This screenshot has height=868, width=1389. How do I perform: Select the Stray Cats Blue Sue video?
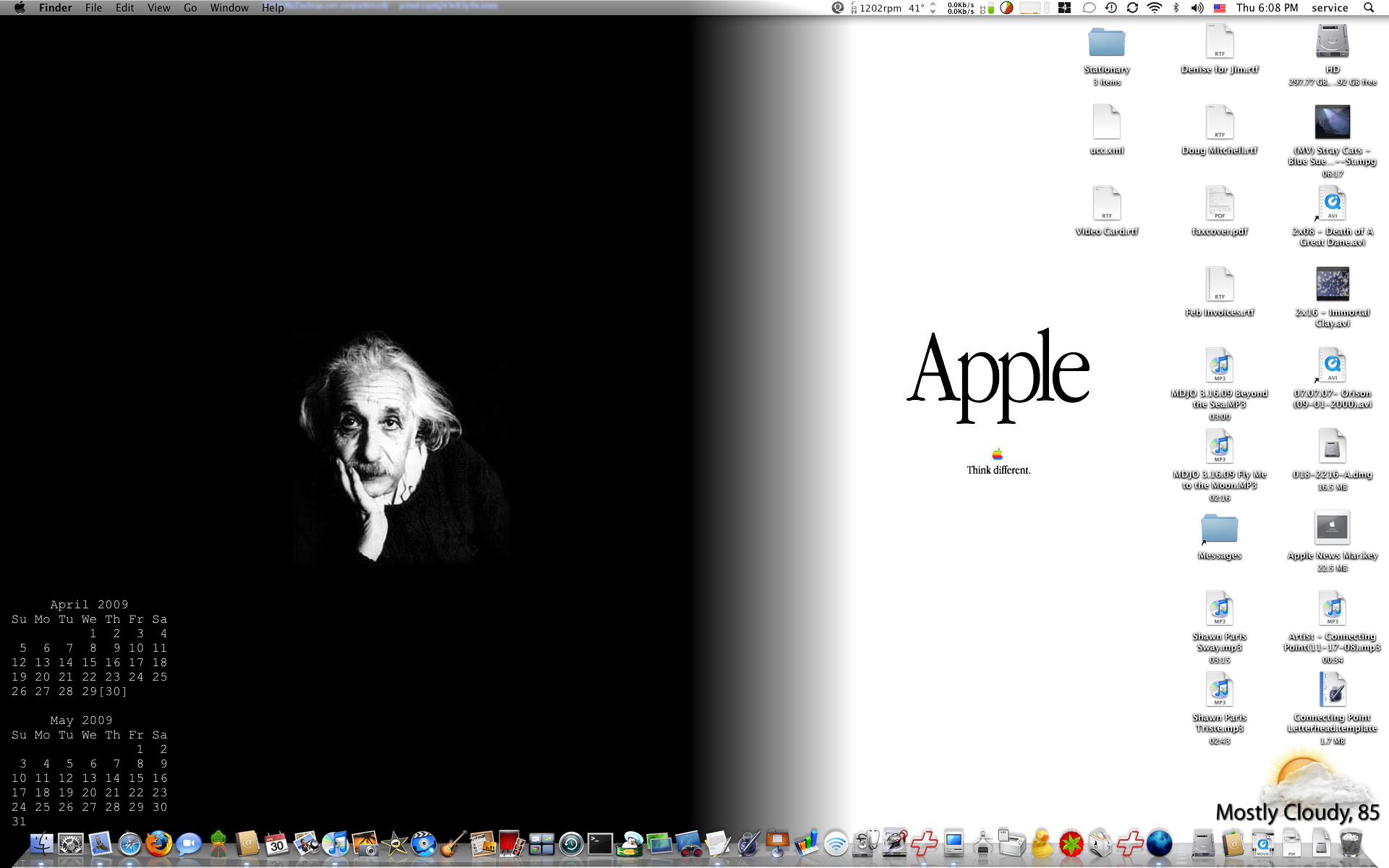(1333, 122)
